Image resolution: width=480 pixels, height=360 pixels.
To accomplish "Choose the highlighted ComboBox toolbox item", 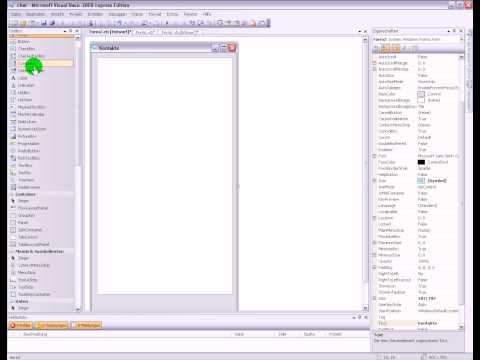I will (41, 63).
